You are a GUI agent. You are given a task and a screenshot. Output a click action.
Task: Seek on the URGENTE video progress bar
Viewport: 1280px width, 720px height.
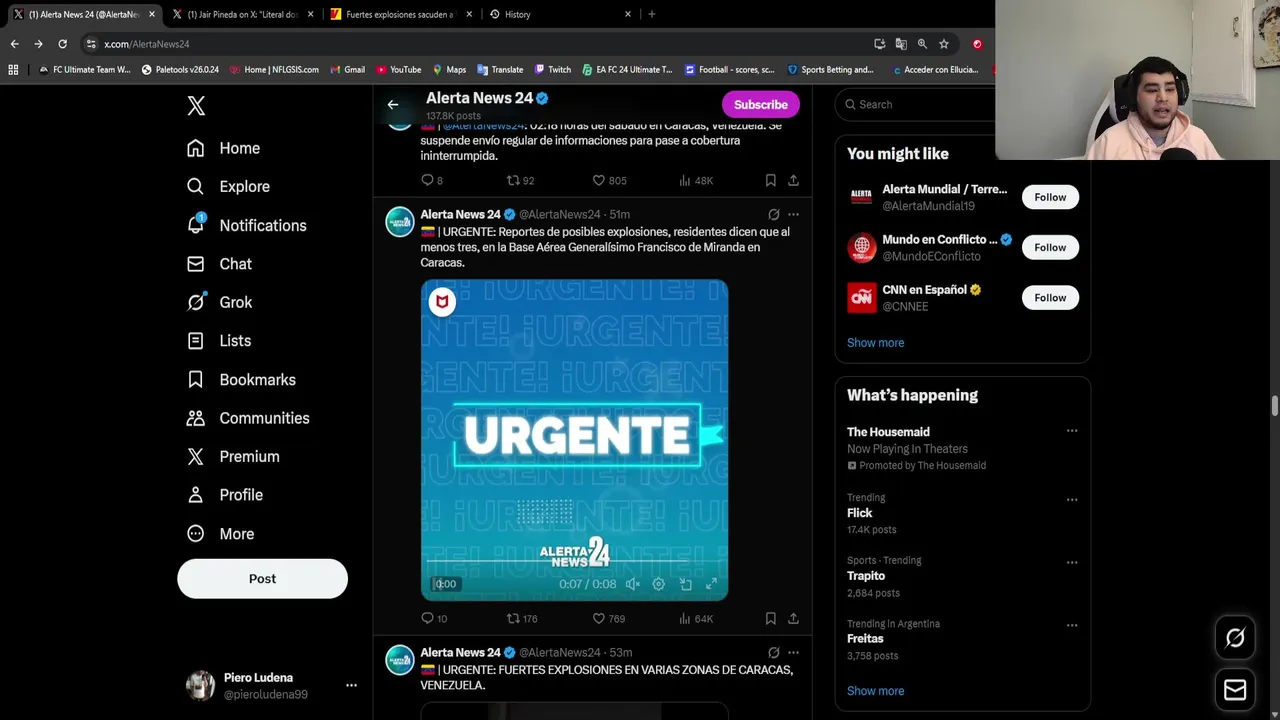coord(574,563)
